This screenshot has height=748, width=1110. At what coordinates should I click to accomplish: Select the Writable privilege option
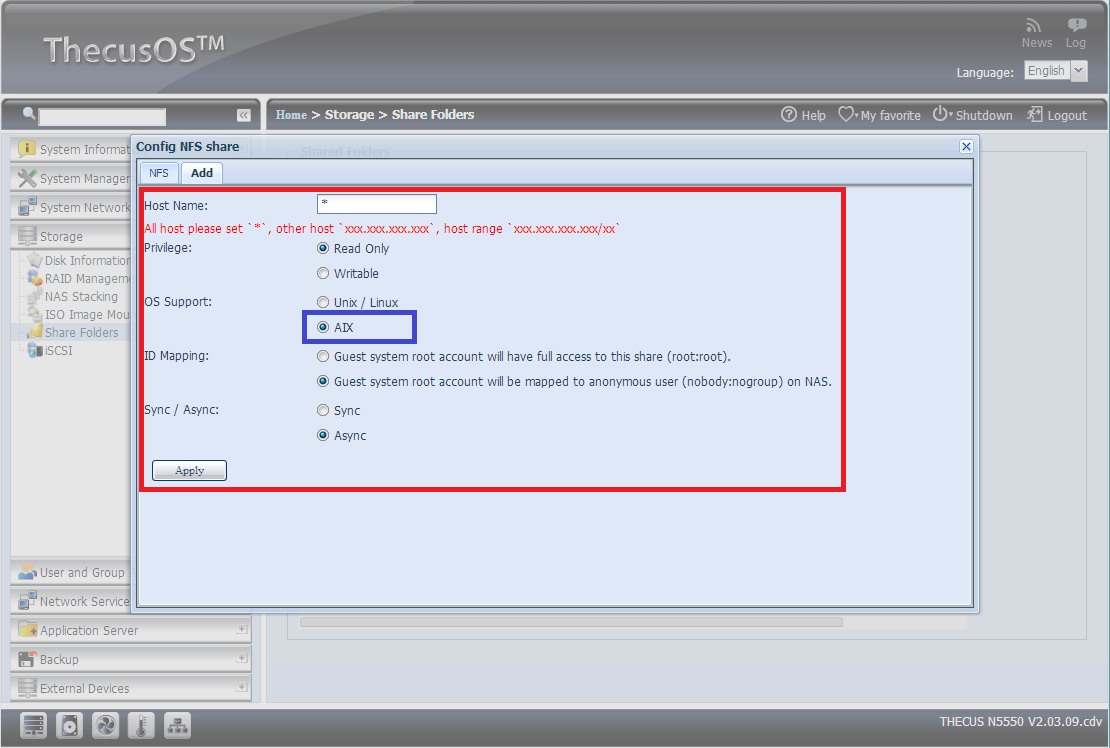click(323, 273)
